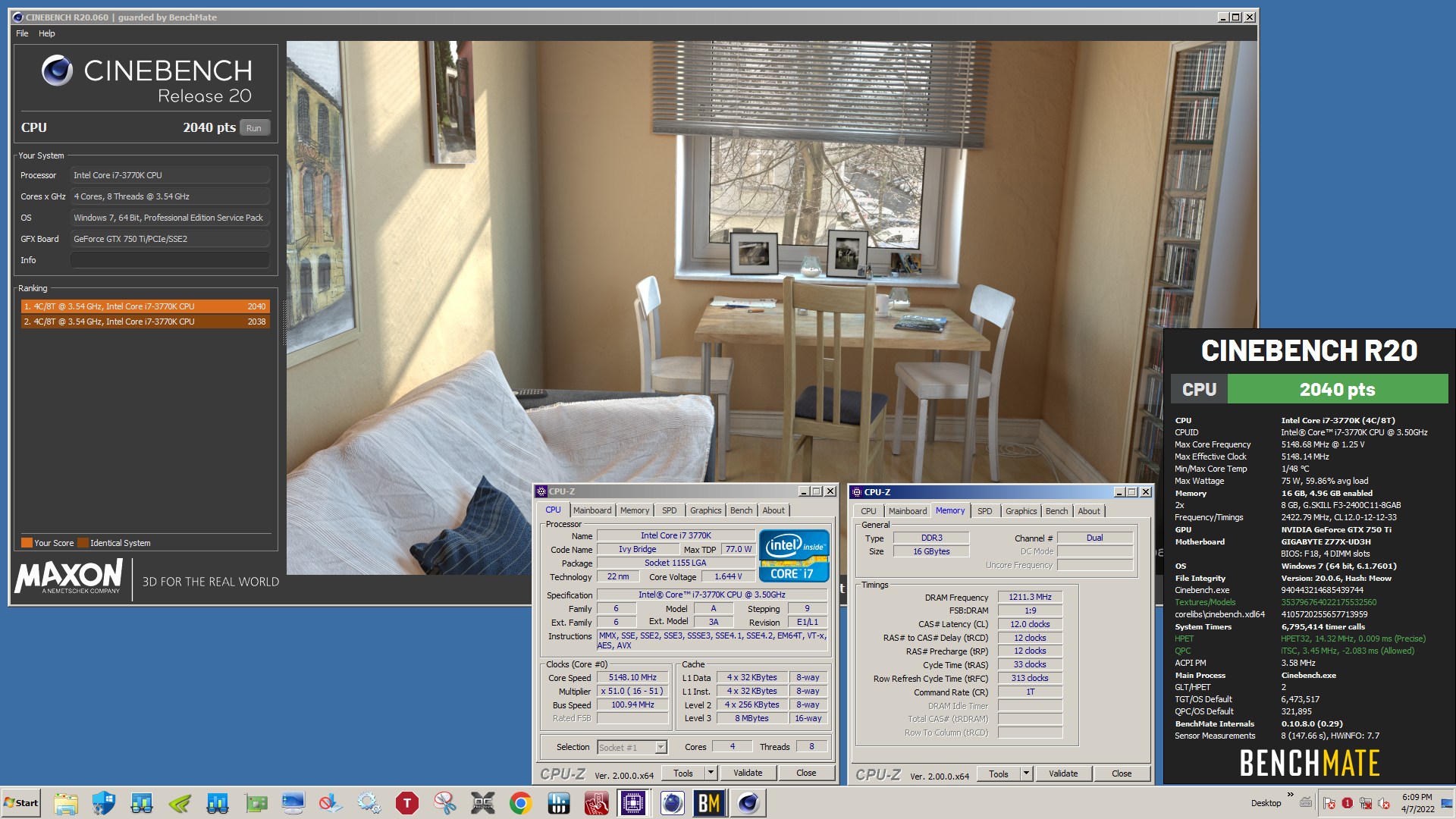Select ranking entry 1 scoring 2040
This screenshot has height=819, width=1456.
tap(145, 306)
